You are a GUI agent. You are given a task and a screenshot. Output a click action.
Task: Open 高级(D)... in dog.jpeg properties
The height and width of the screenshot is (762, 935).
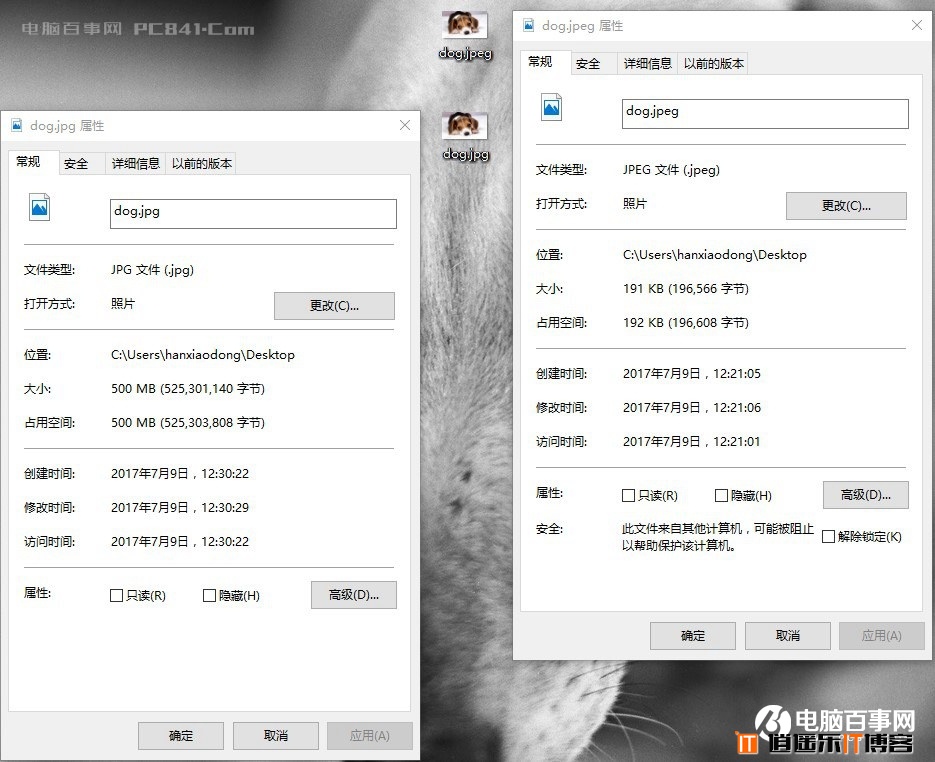point(866,495)
